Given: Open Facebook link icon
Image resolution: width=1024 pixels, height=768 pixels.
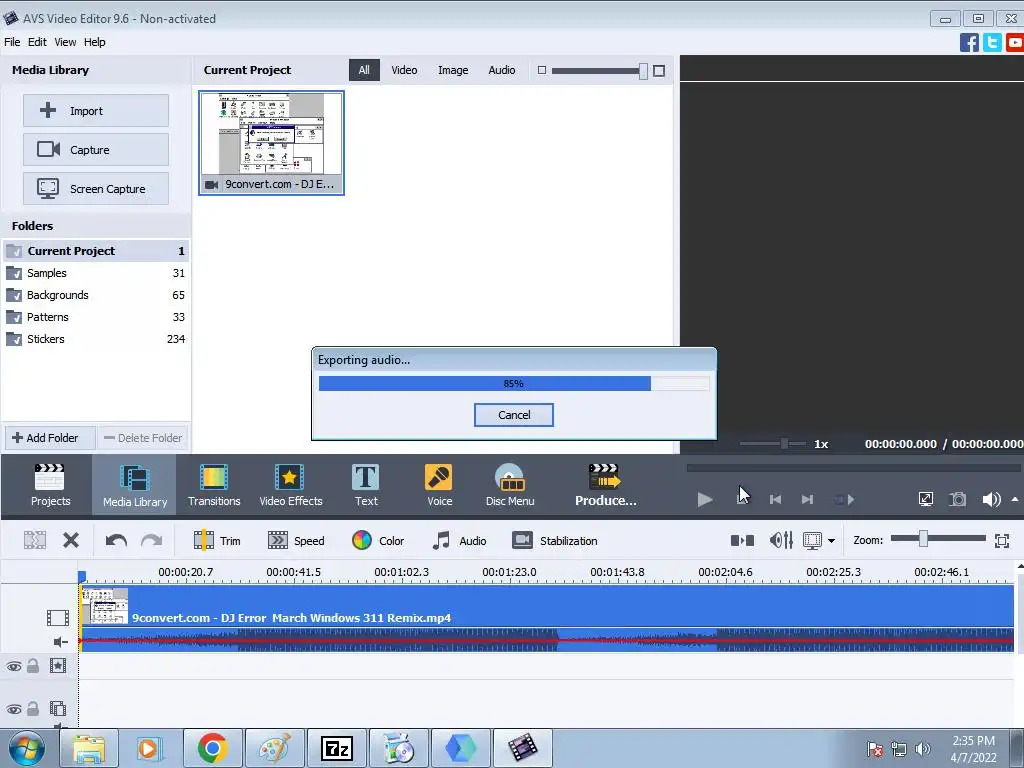Looking at the screenshot, I should [969, 43].
